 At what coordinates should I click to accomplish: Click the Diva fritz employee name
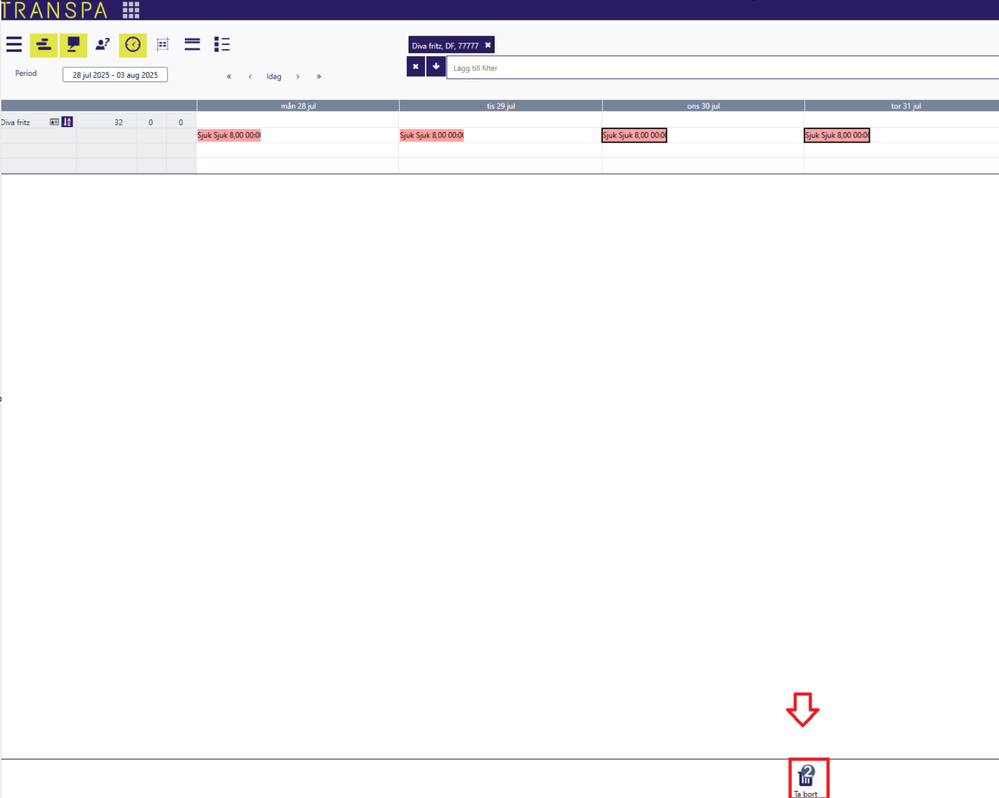pyautogui.click(x=15, y=122)
